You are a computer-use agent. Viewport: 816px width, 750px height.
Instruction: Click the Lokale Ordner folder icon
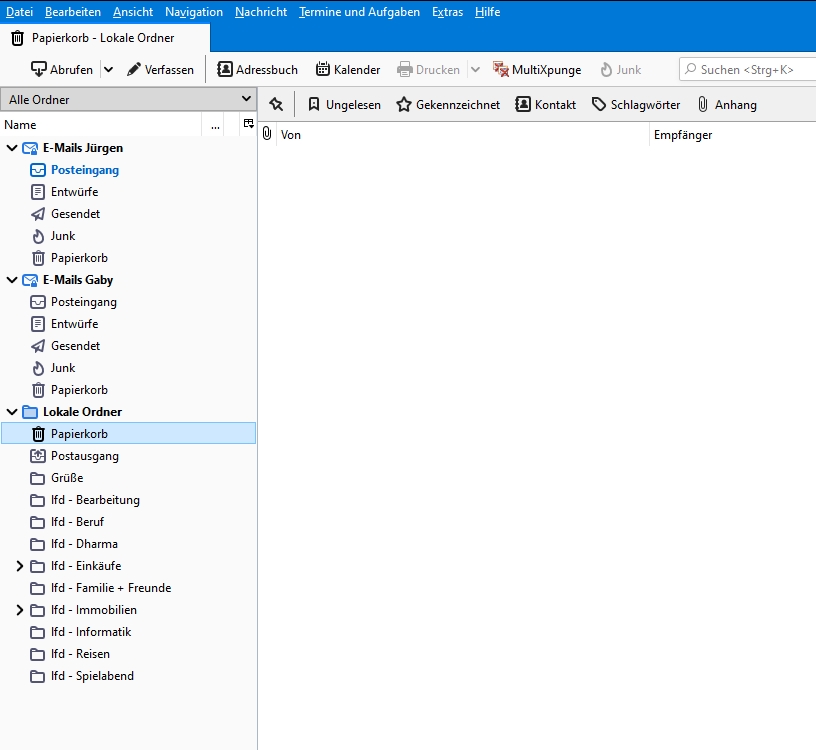point(30,412)
